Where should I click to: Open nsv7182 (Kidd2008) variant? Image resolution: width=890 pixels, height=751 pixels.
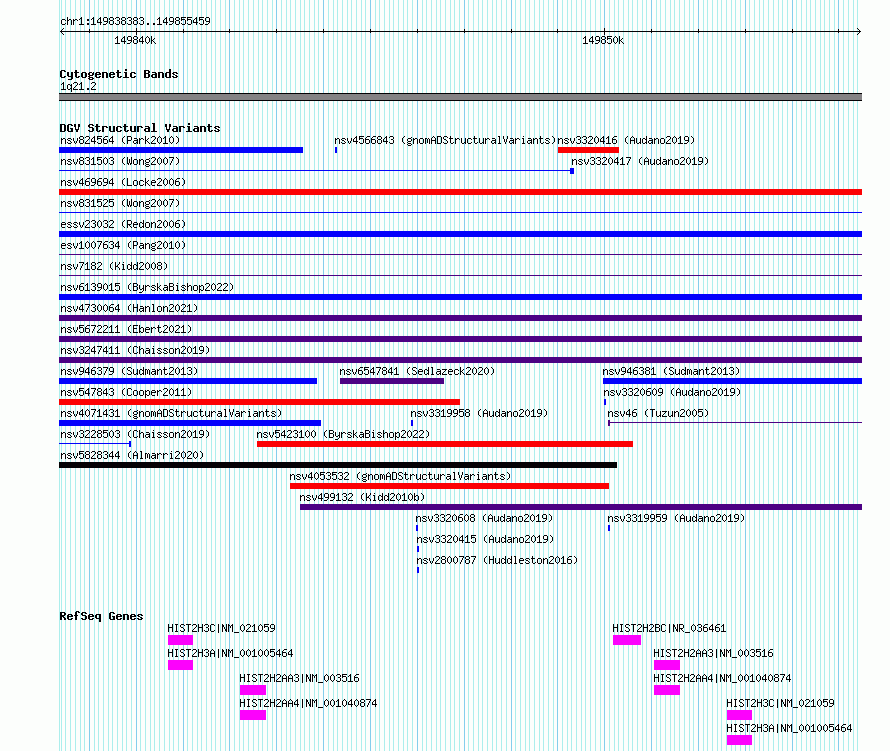114,266
